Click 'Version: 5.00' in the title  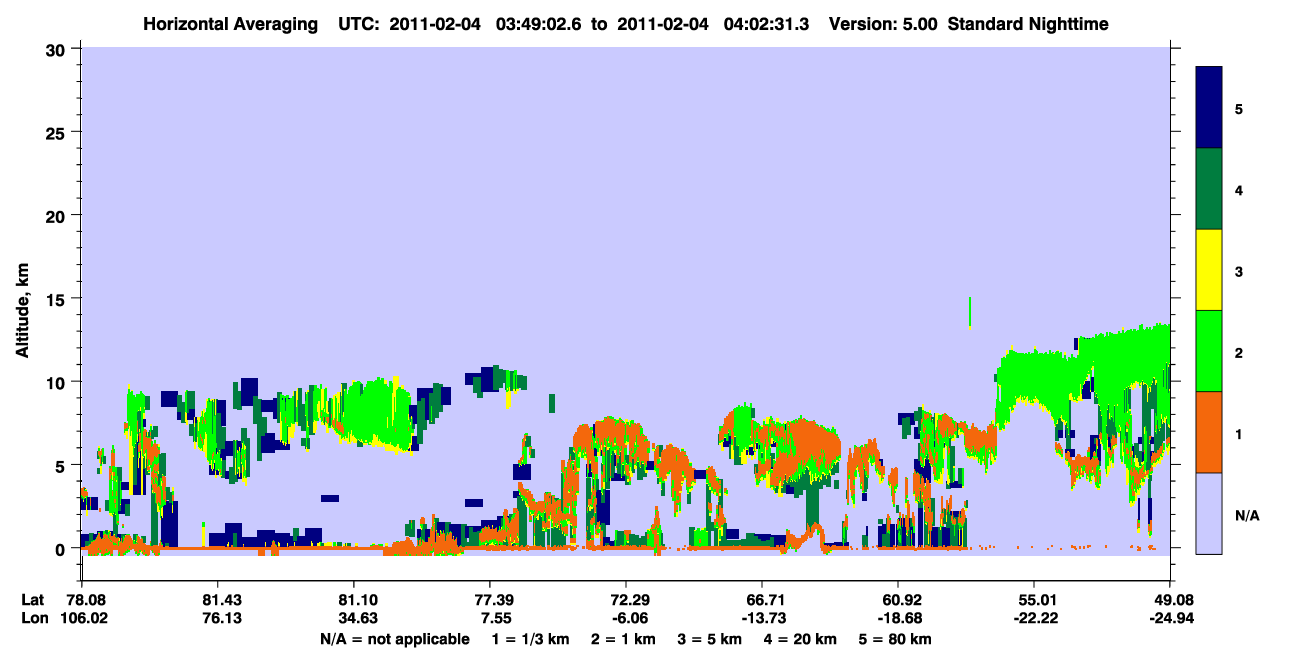point(883,23)
